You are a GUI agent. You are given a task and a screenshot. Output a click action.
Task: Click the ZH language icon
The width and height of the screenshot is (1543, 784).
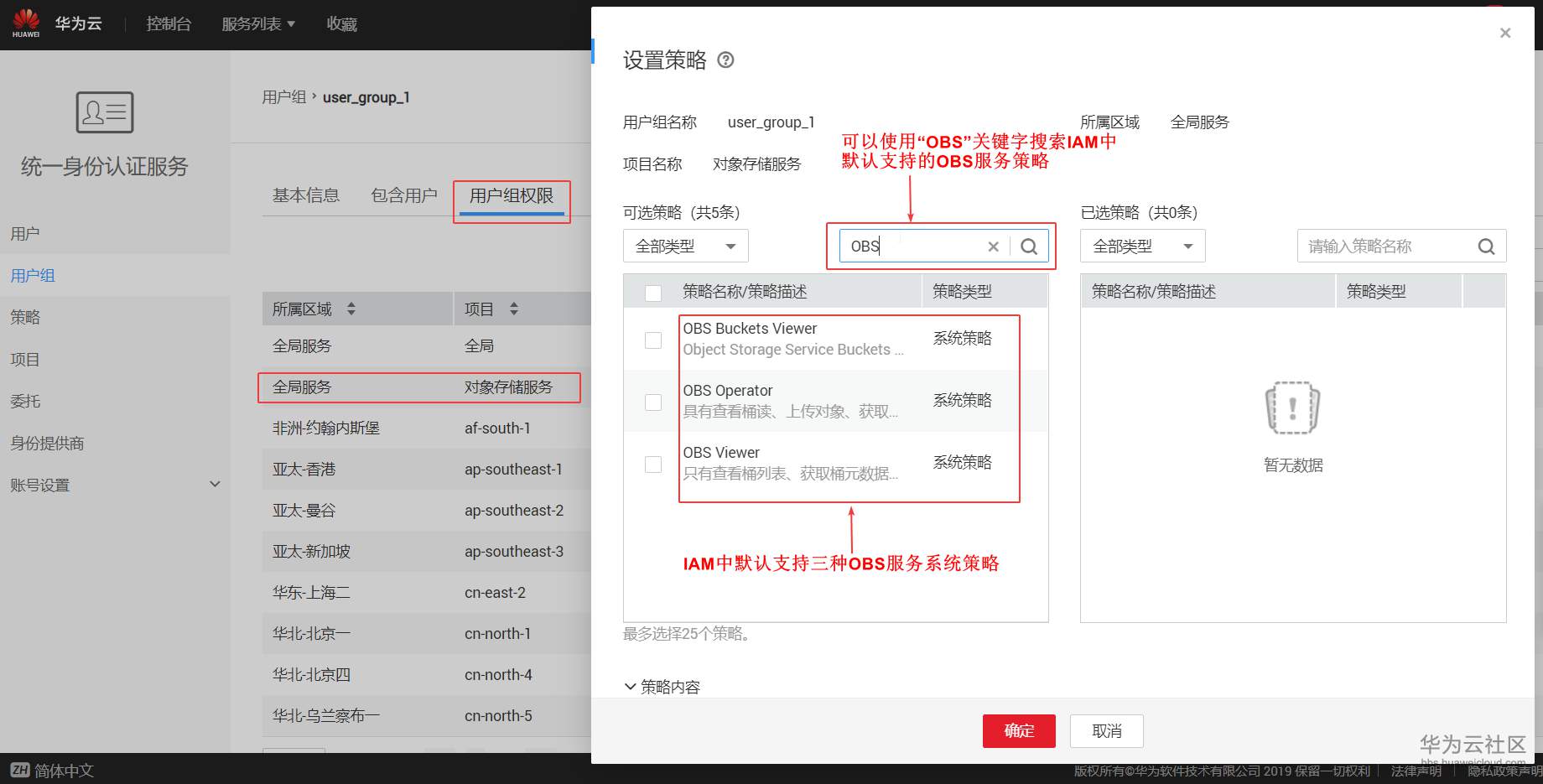[20, 770]
